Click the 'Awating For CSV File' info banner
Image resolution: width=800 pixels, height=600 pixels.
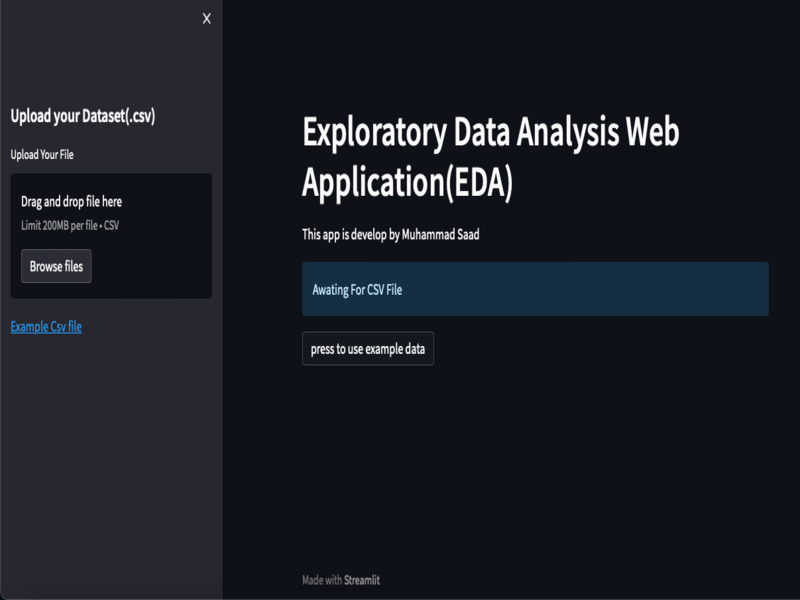pyautogui.click(x=535, y=289)
